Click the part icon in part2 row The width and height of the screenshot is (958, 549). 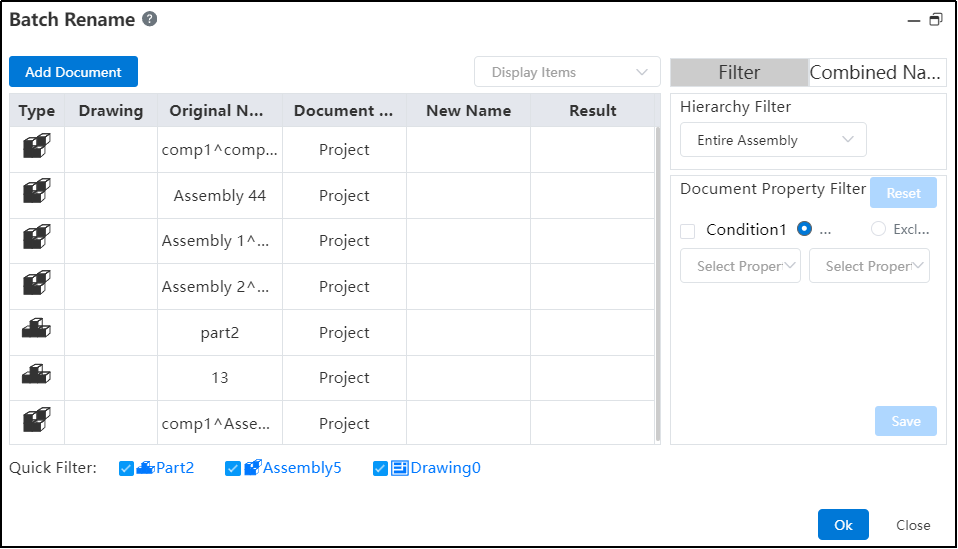point(37,330)
